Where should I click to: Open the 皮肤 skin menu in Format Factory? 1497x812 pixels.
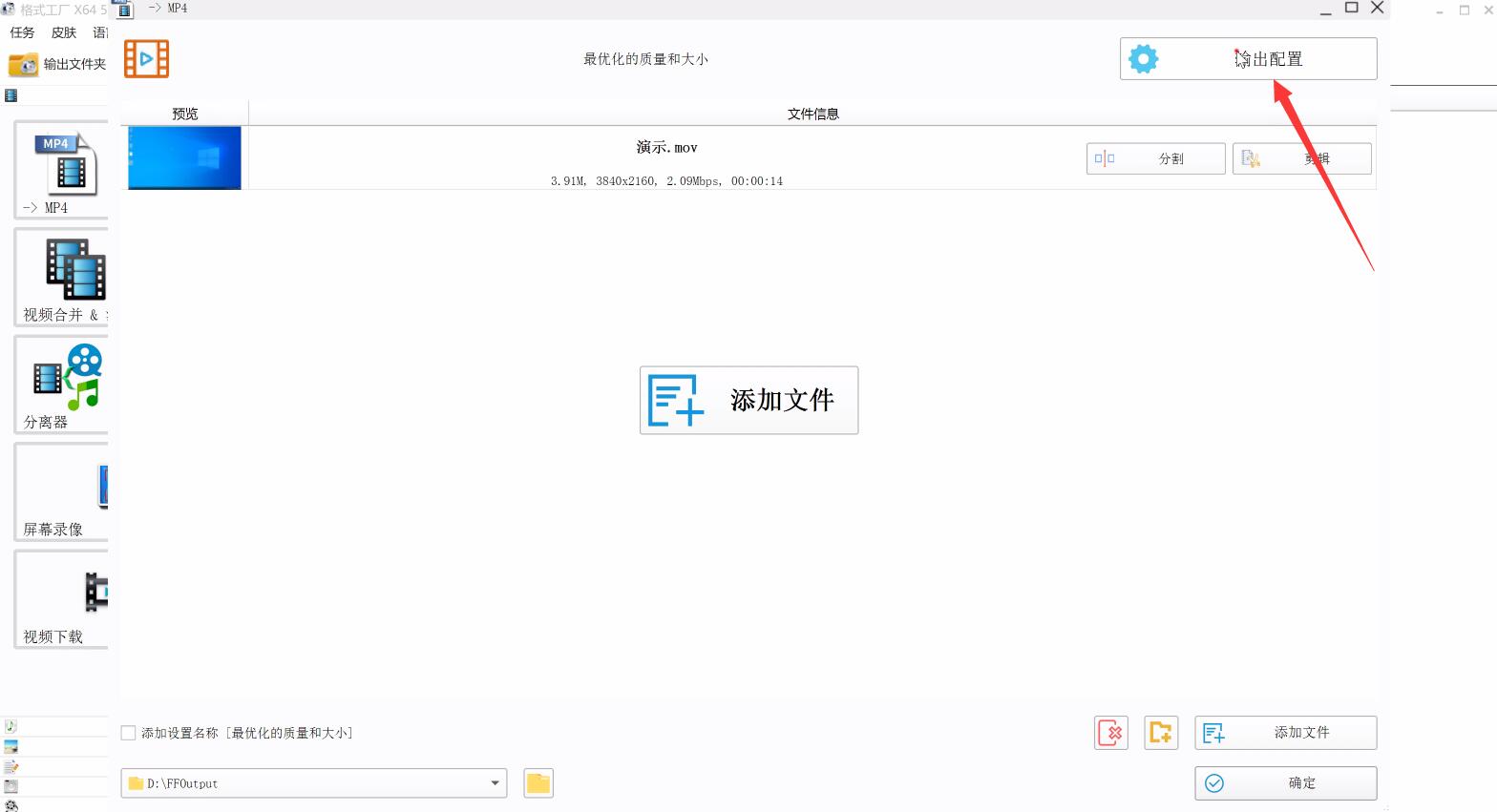tap(64, 32)
